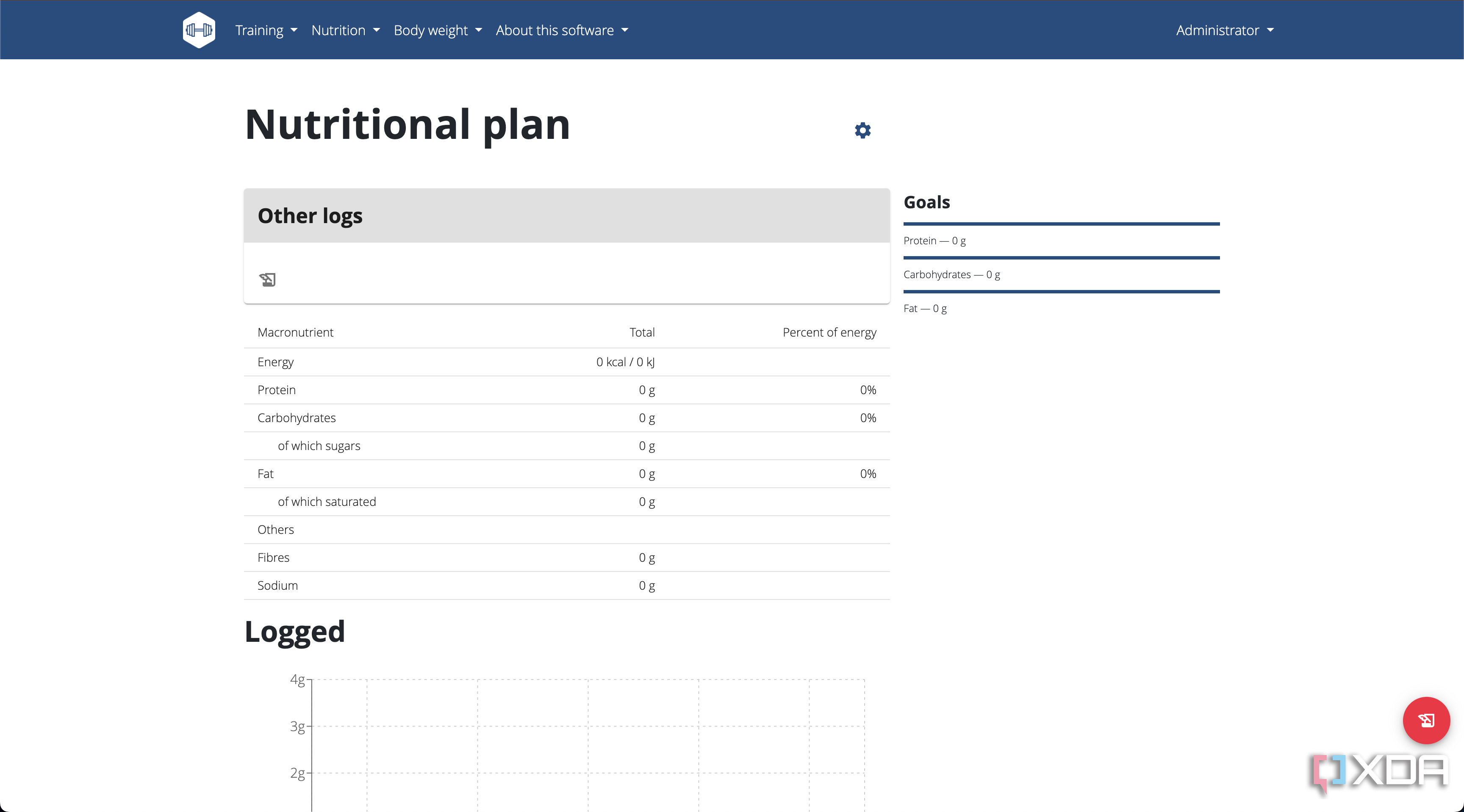1464x812 pixels.
Task: Click the Goals heading
Action: pos(926,202)
